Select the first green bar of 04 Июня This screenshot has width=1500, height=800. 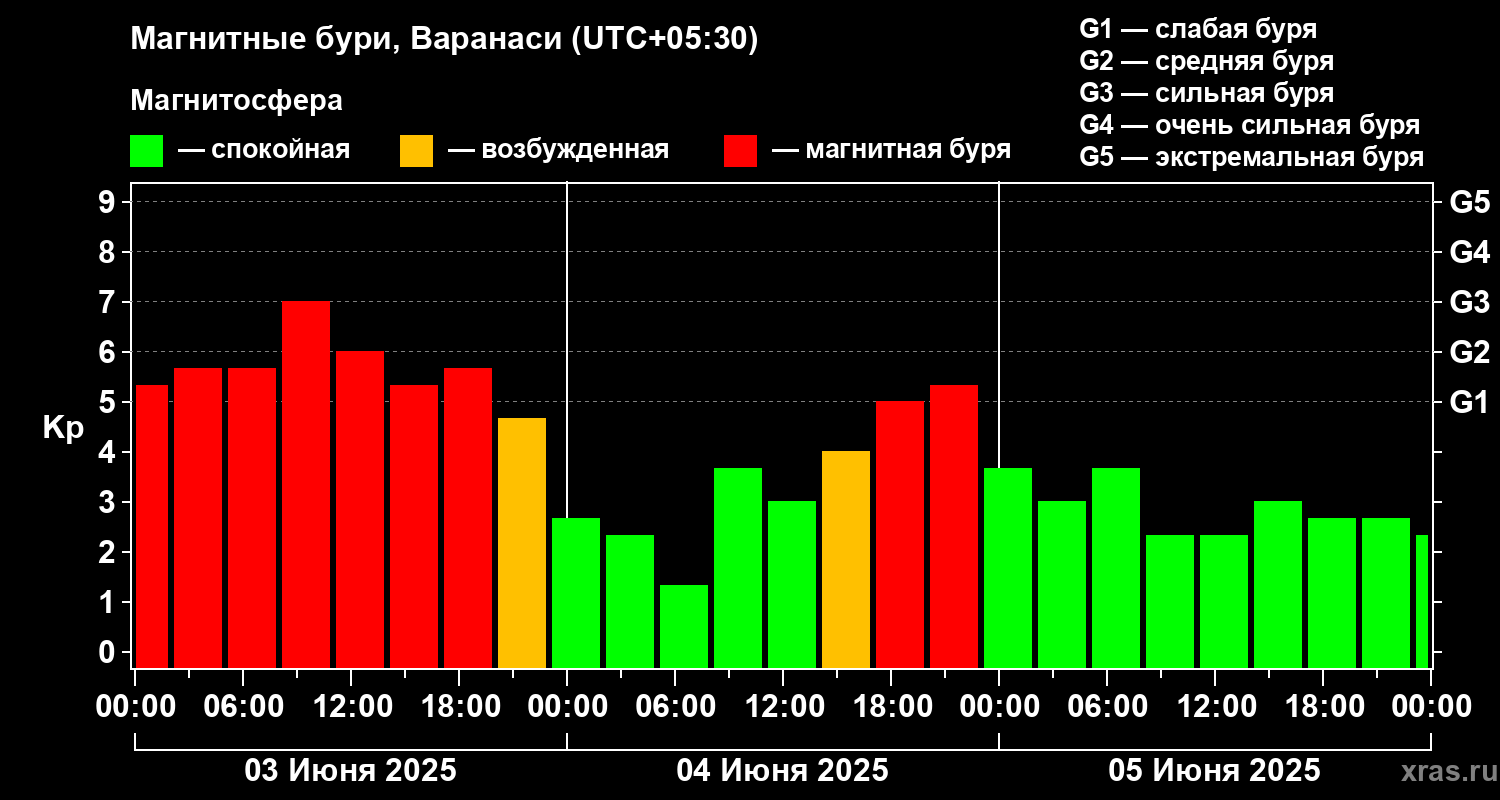[576, 593]
